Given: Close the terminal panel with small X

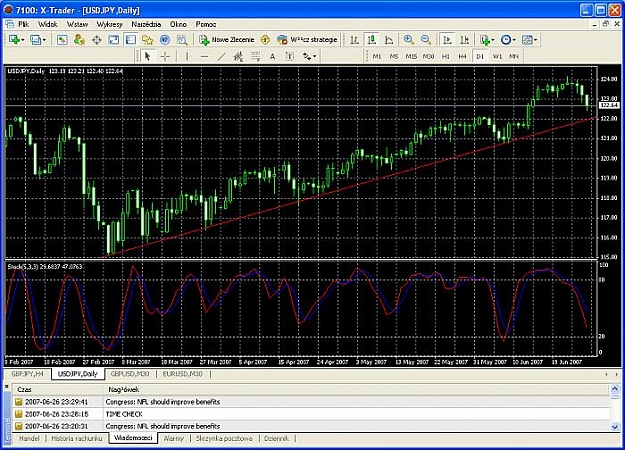Looking at the screenshot, I should [x=6, y=387].
